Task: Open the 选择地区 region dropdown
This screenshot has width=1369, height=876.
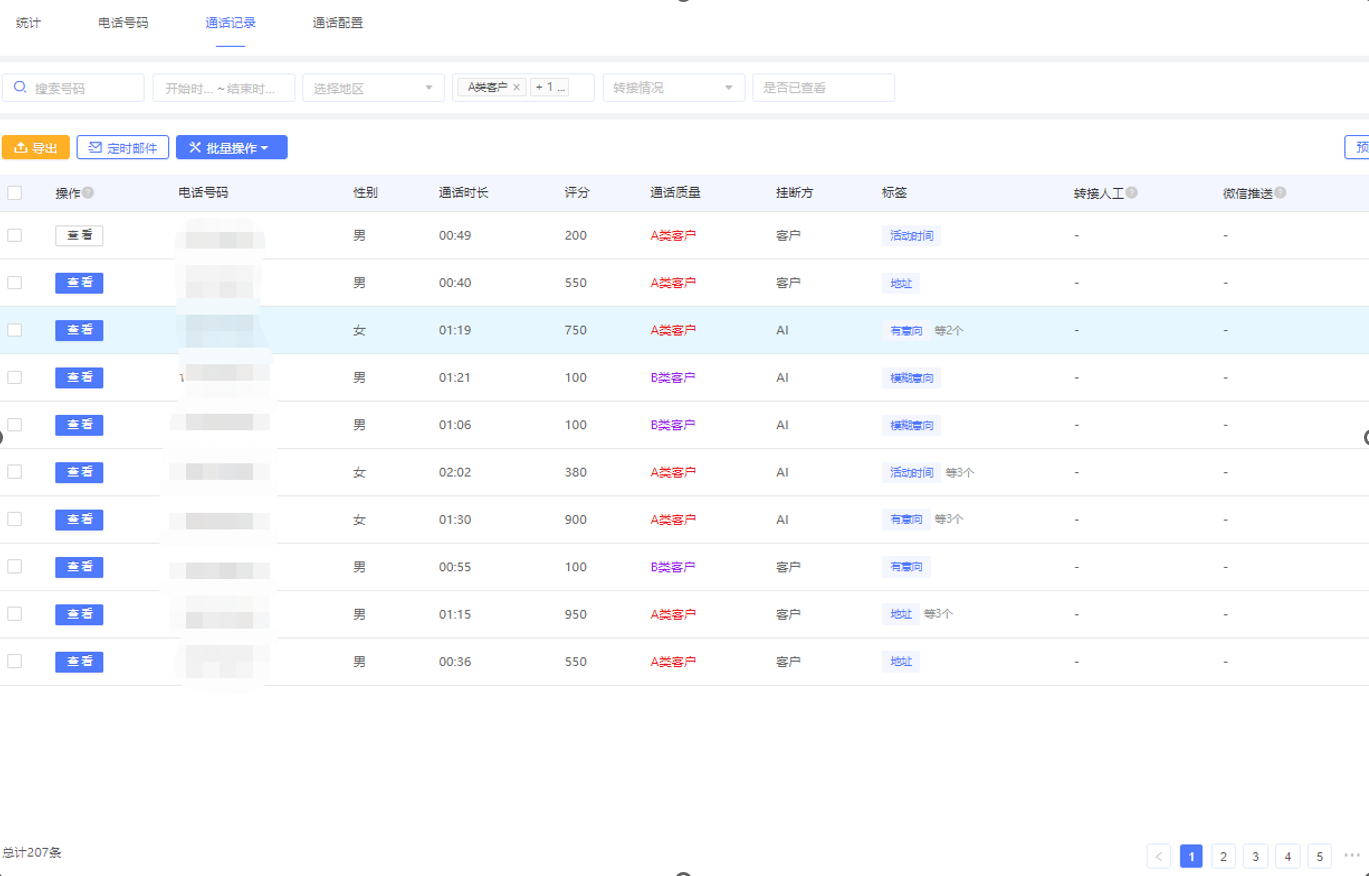Action: tap(373, 88)
